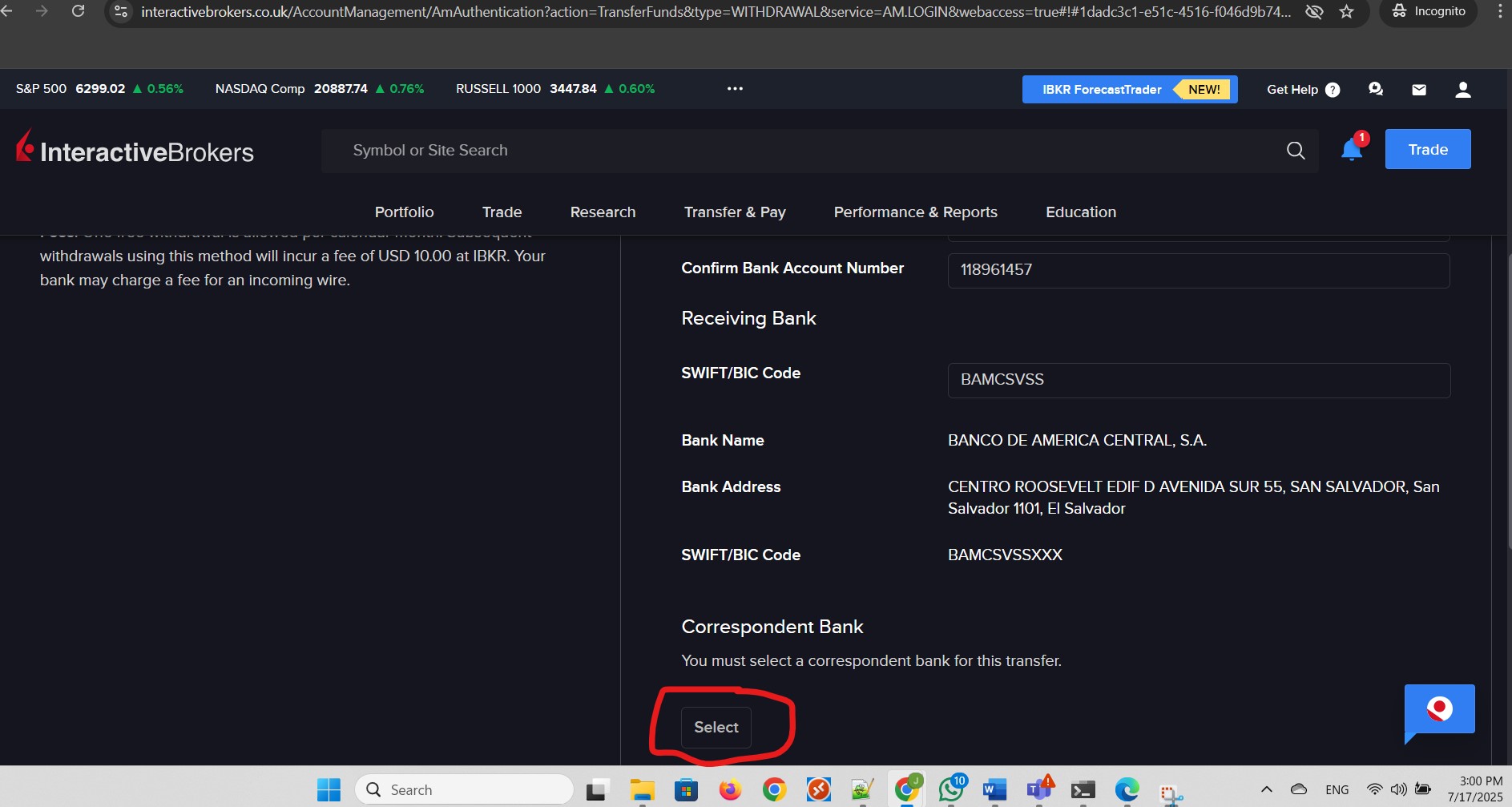1512x807 pixels.
Task: Show hidden system tray icons
Action: [1266, 789]
